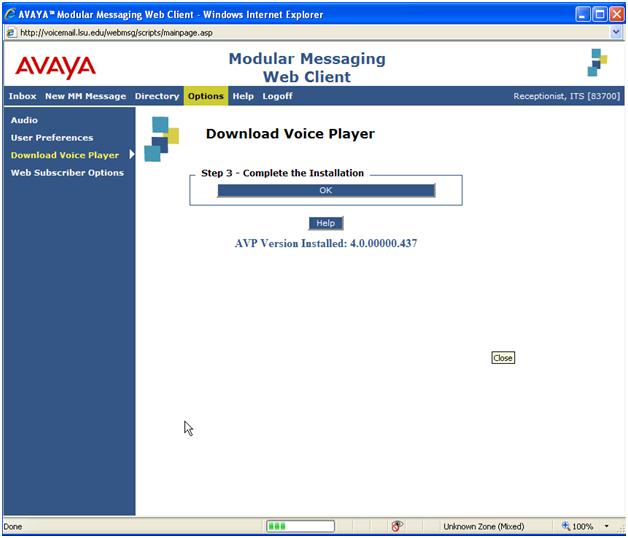
Task: Click the colored squares logo in the header corner
Action: pyautogui.click(x=597, y=62)
